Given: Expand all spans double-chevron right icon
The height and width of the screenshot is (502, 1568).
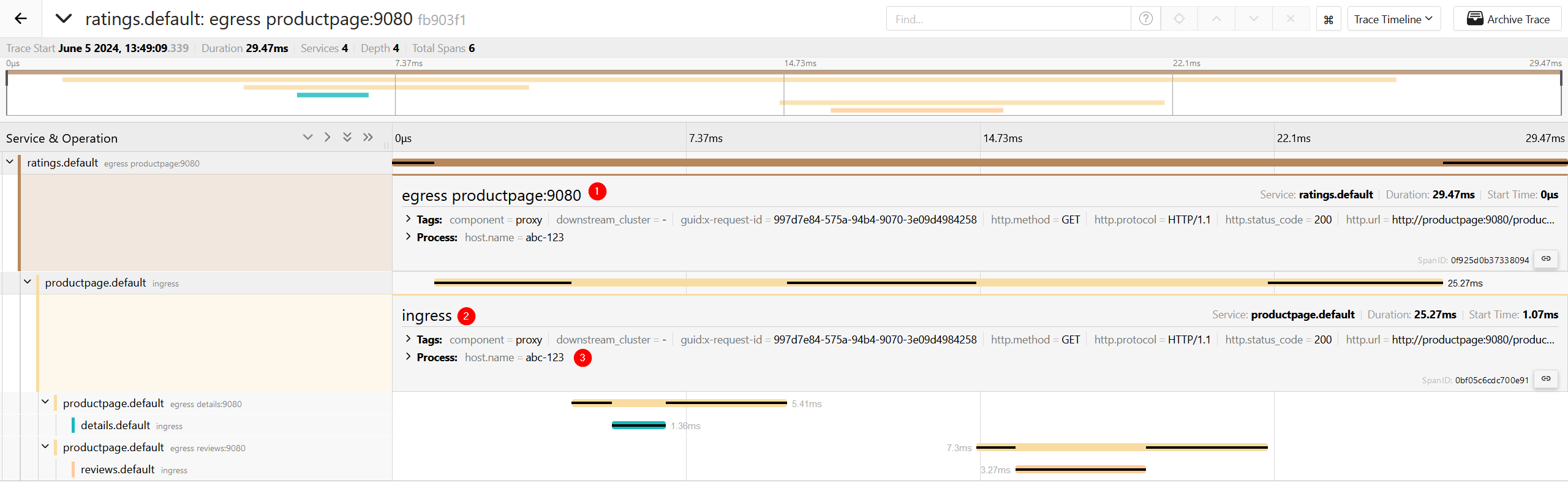Looking at the screenshot, I should point(368,137).
